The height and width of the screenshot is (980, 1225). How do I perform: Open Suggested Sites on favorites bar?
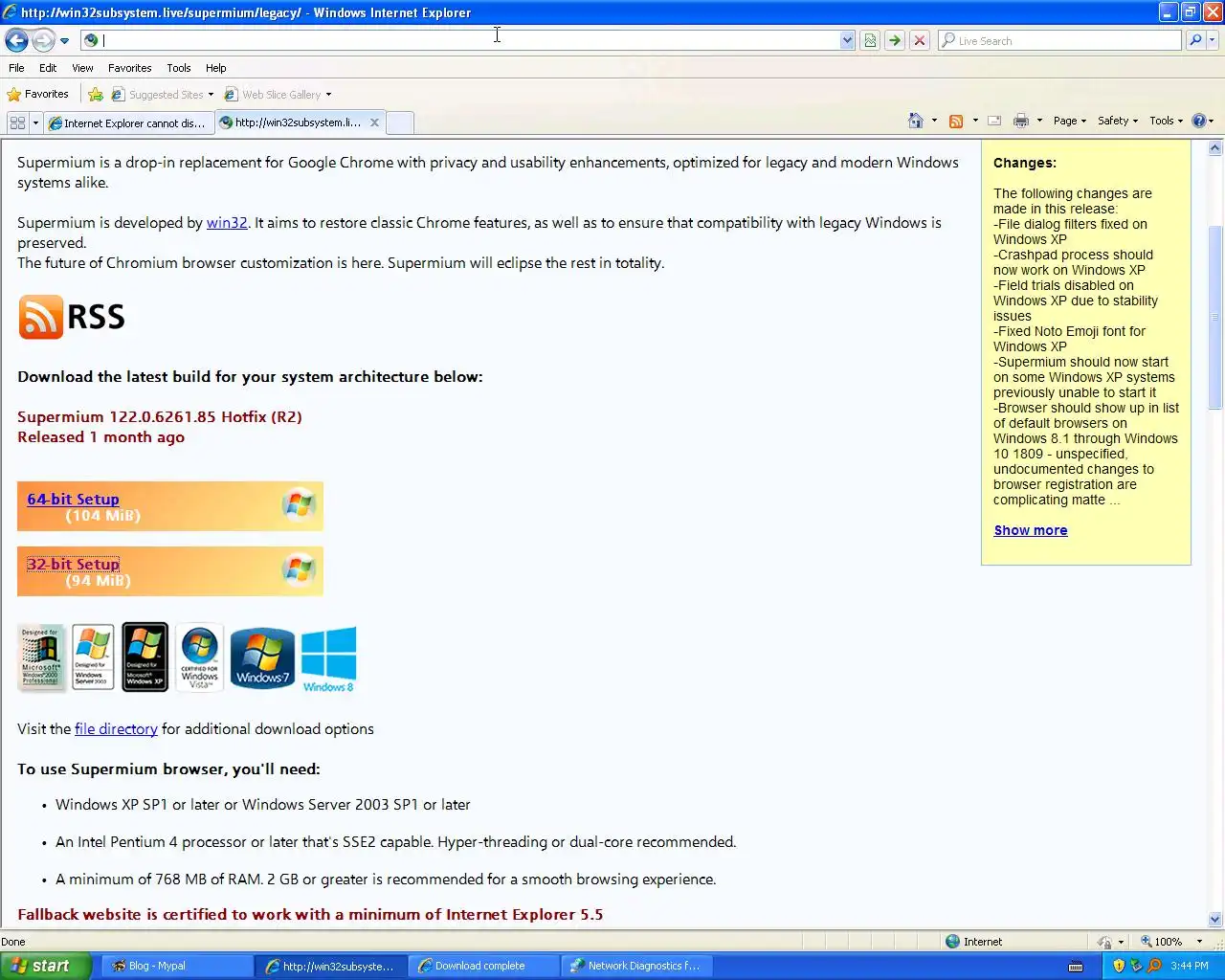[x=162, y=94]
